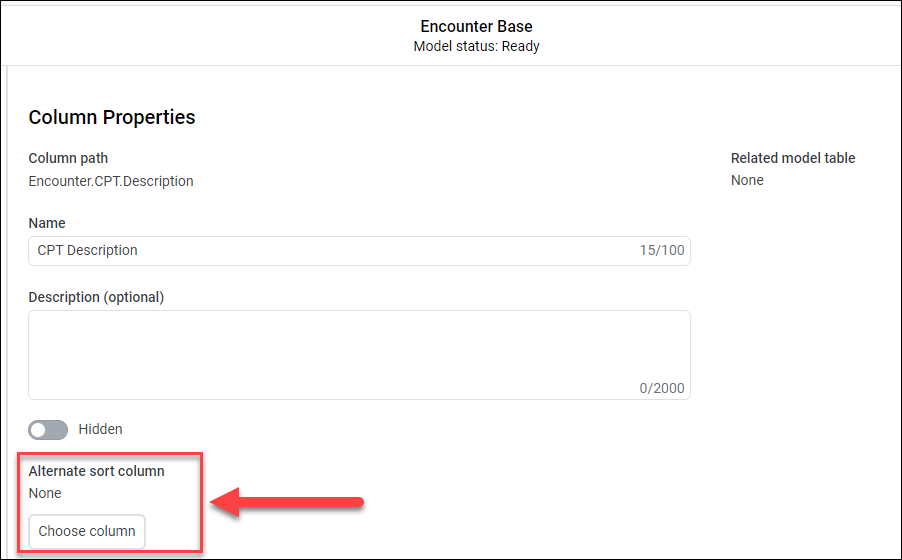Click the Column path label
This screenshot has height=560, width=902.
68,158
